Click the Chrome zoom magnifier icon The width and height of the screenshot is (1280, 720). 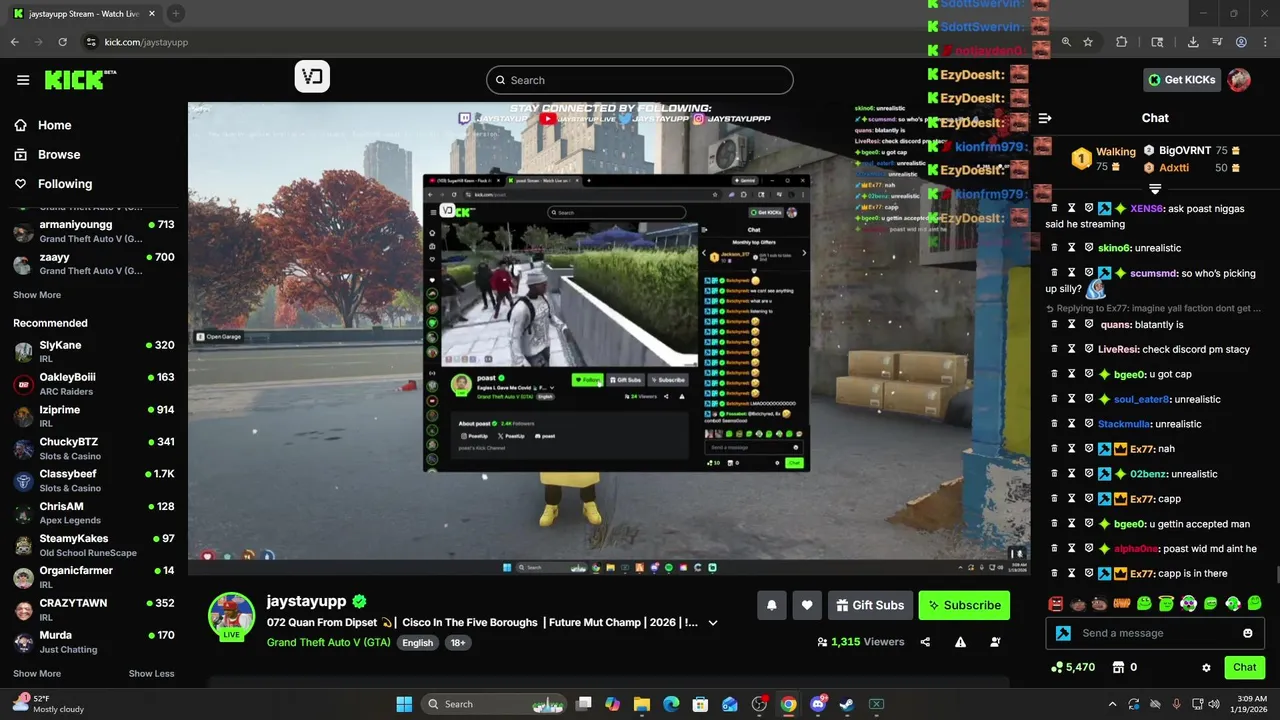1066,42
